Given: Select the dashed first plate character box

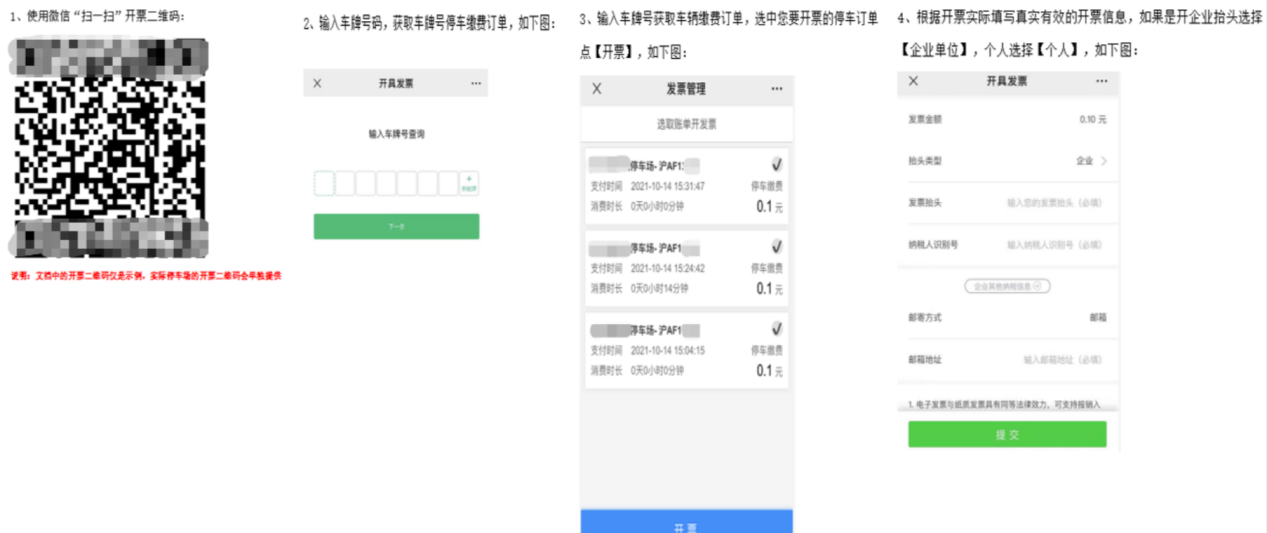Looking at the screenshot, I should coord(324,184).
